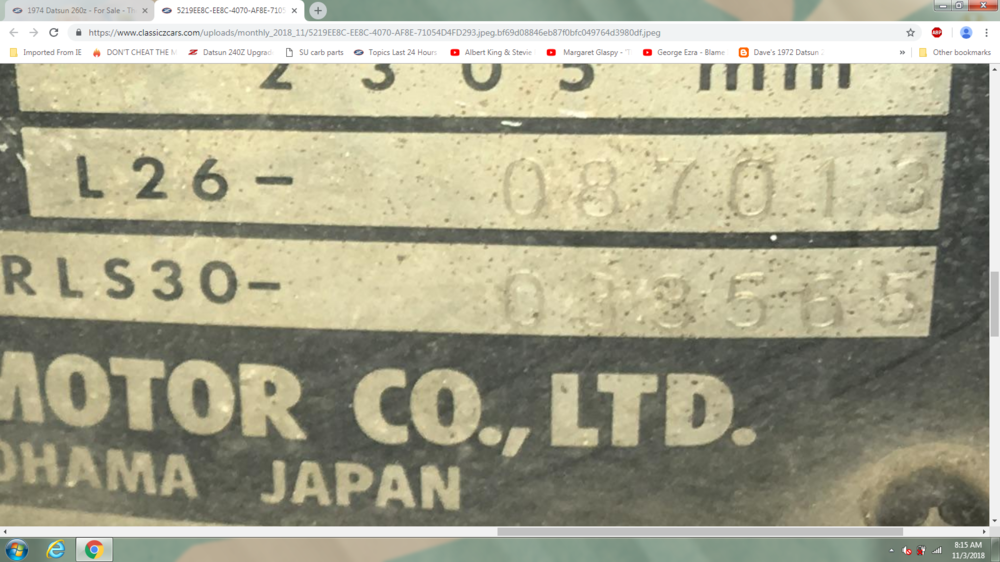Open SU carb parts bookmark
The height and width of the screenshot is (562, 1000).
314,52
